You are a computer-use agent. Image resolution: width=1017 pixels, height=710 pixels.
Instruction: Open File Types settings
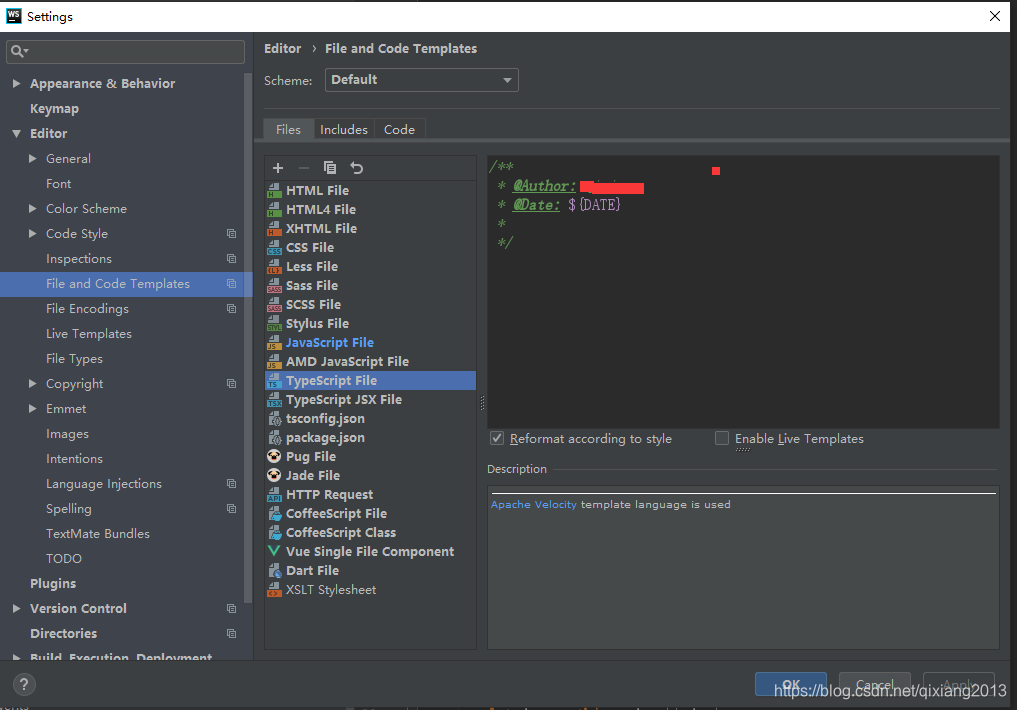click(x=74, y=359)
